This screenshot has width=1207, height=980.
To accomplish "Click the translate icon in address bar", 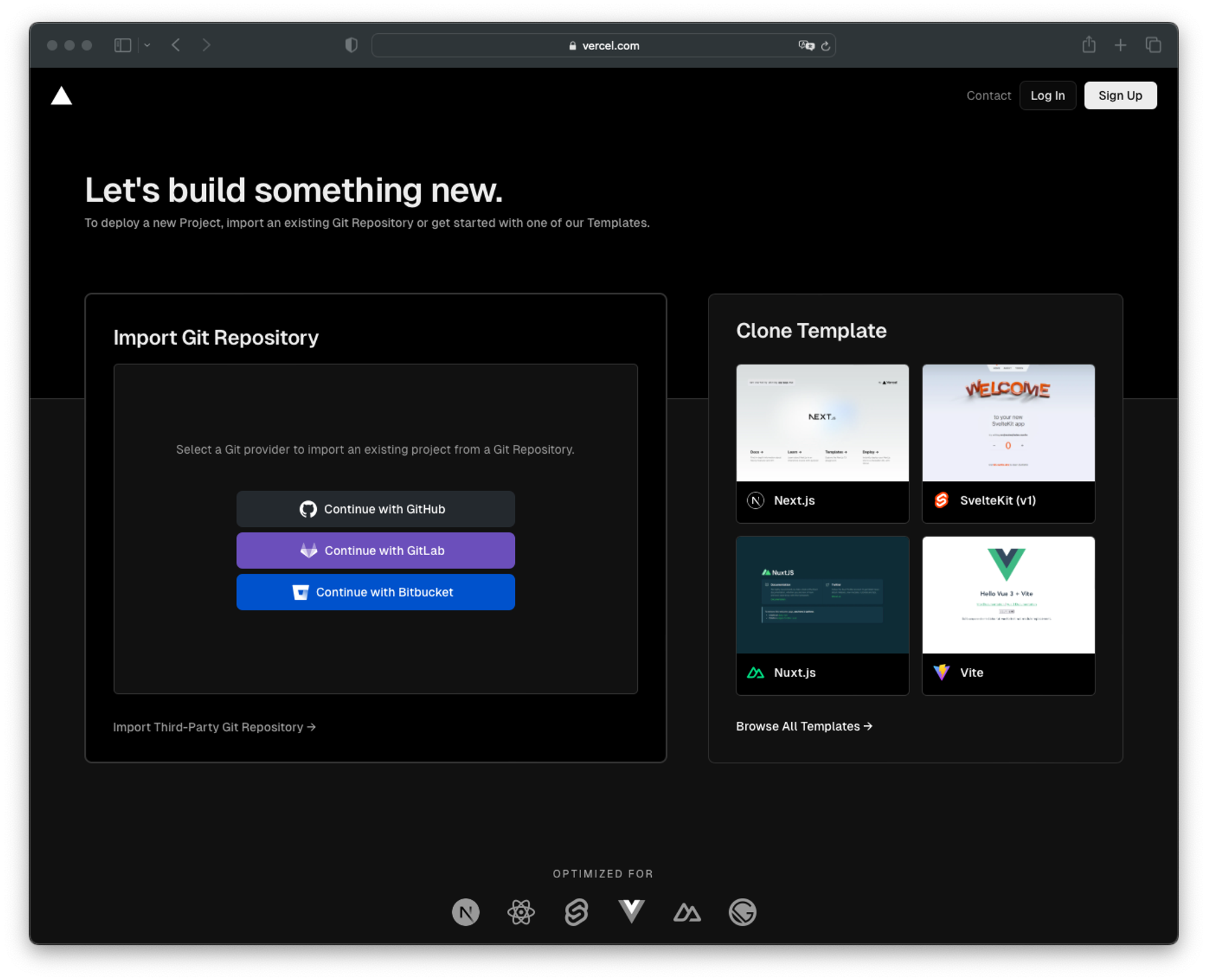I will point(806,45).
